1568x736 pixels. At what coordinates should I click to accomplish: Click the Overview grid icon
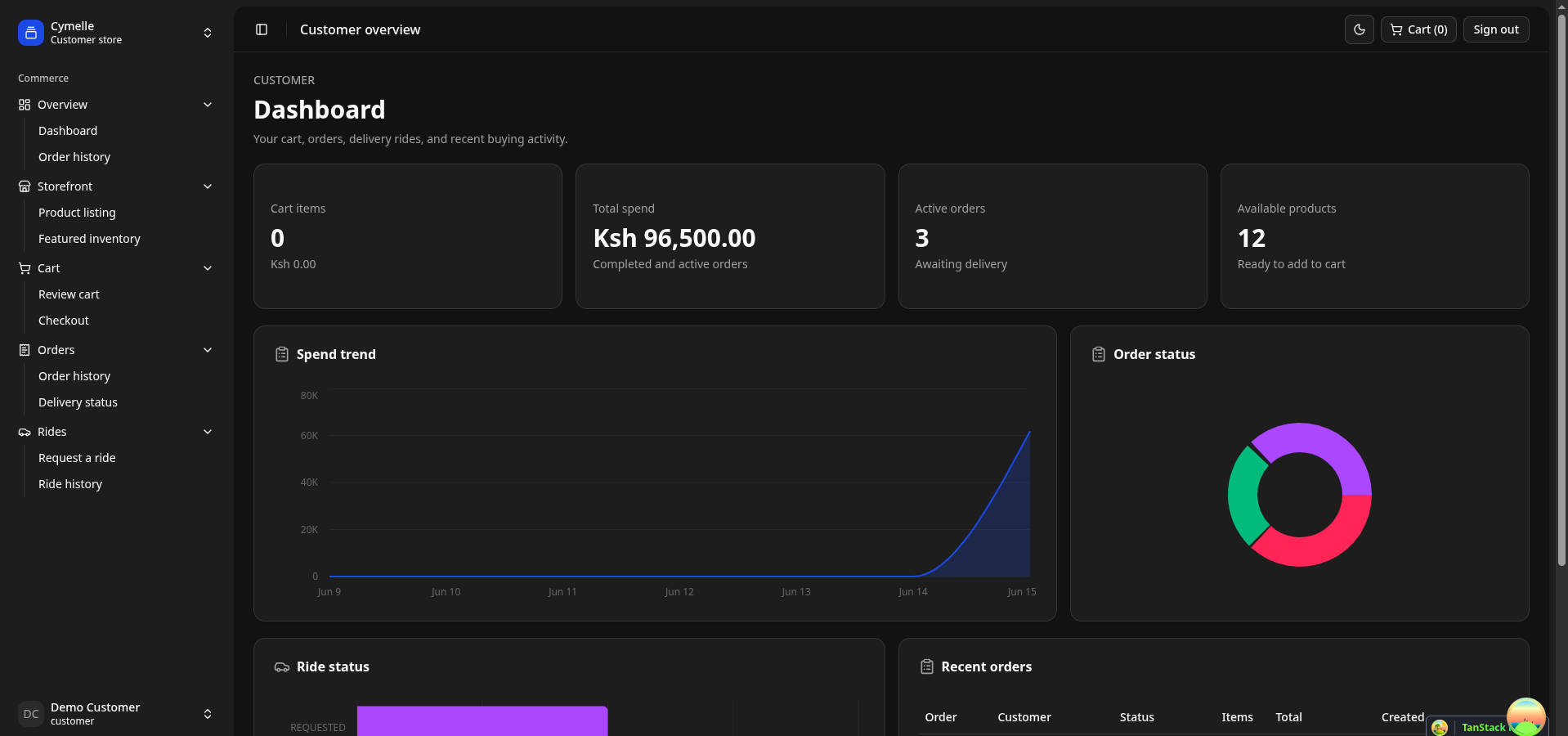[25, 105]
